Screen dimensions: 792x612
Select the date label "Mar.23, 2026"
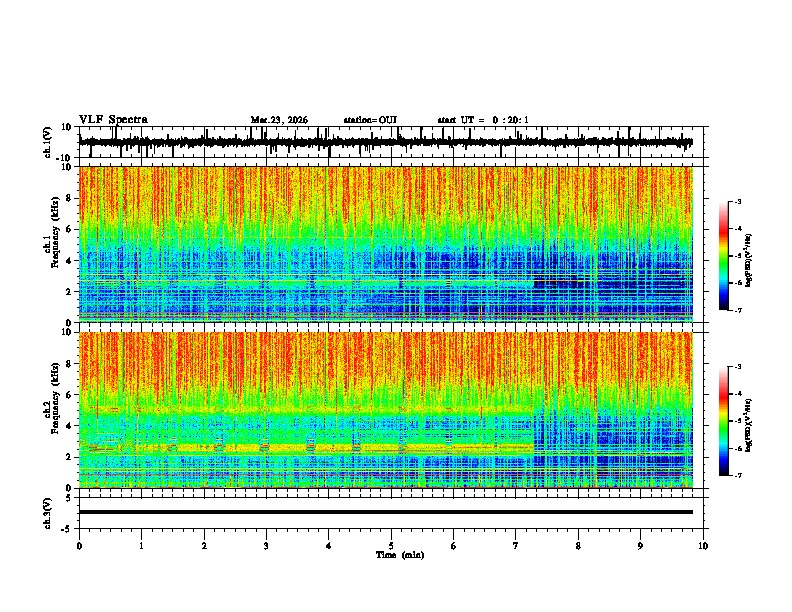coord(279,120)
